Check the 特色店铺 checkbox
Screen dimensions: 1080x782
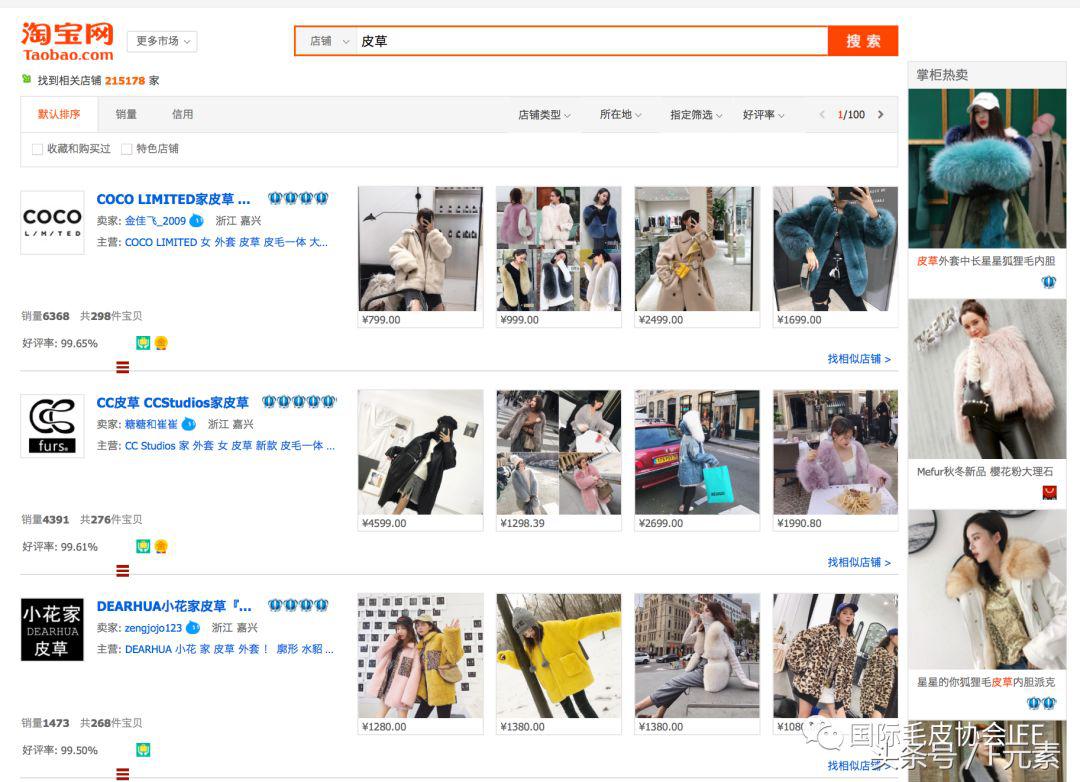pyautogui.click(x=127, y=149)
